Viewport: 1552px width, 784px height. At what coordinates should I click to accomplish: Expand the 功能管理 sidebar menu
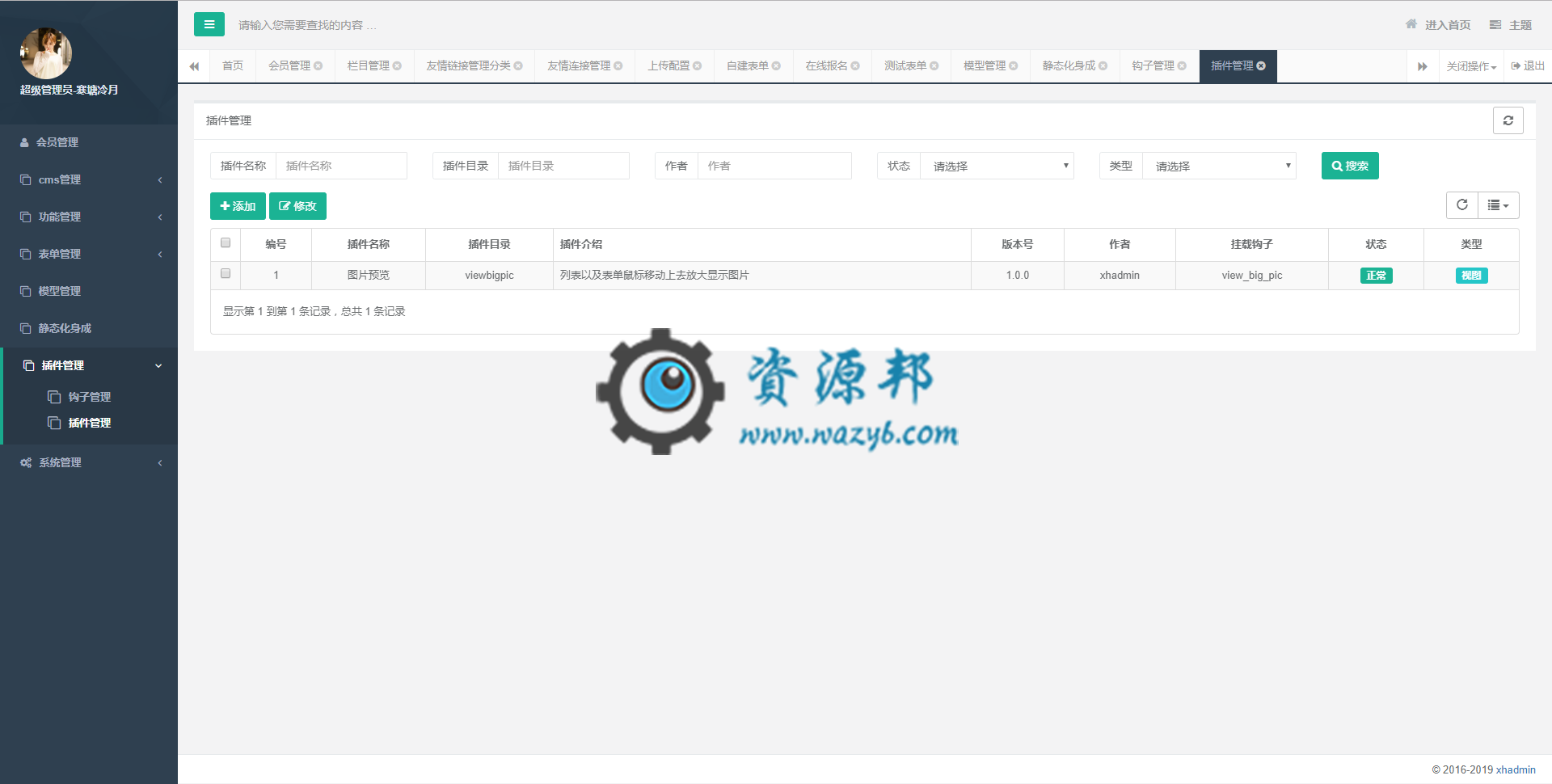point(89,217)
